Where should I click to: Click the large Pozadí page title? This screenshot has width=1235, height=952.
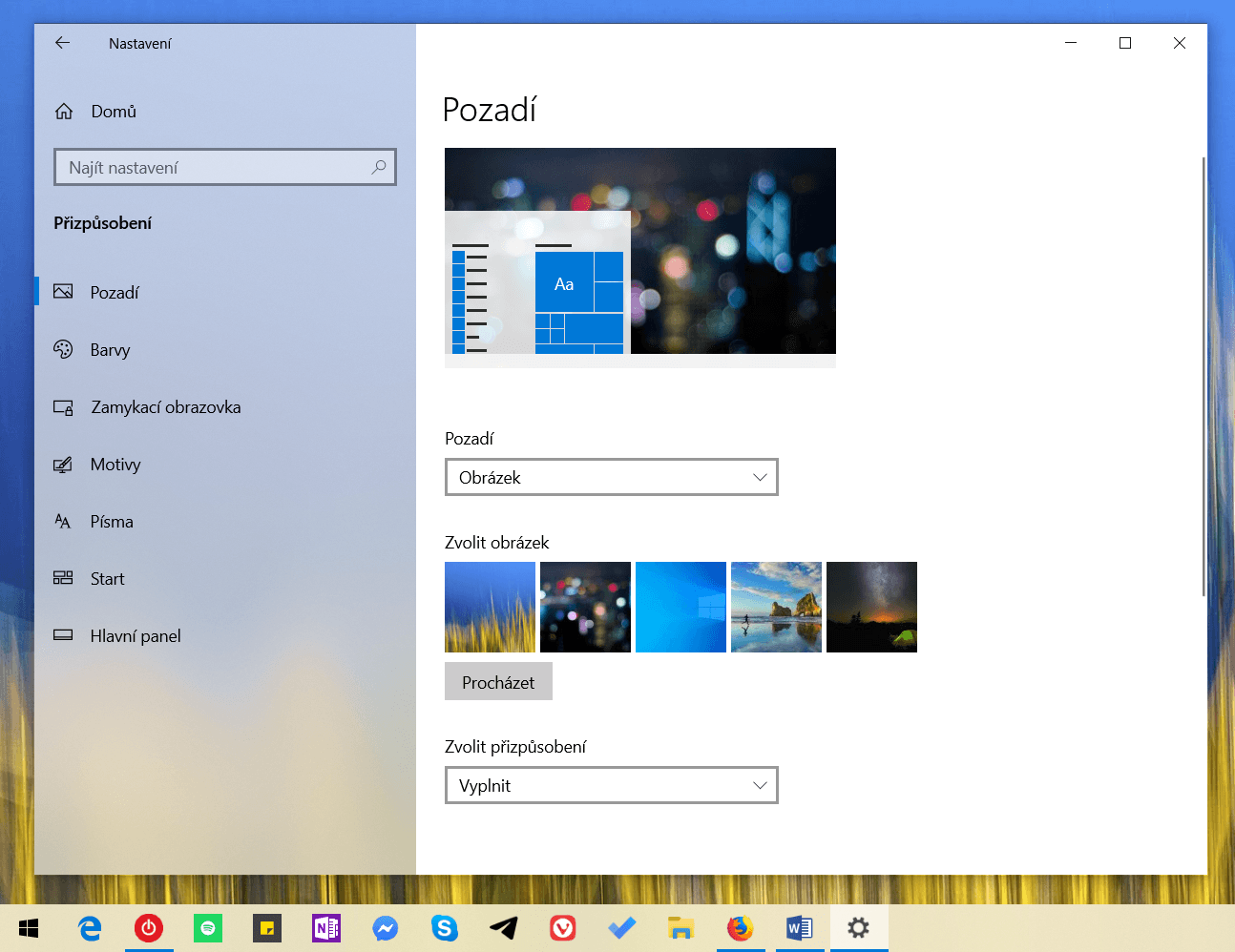490,111
